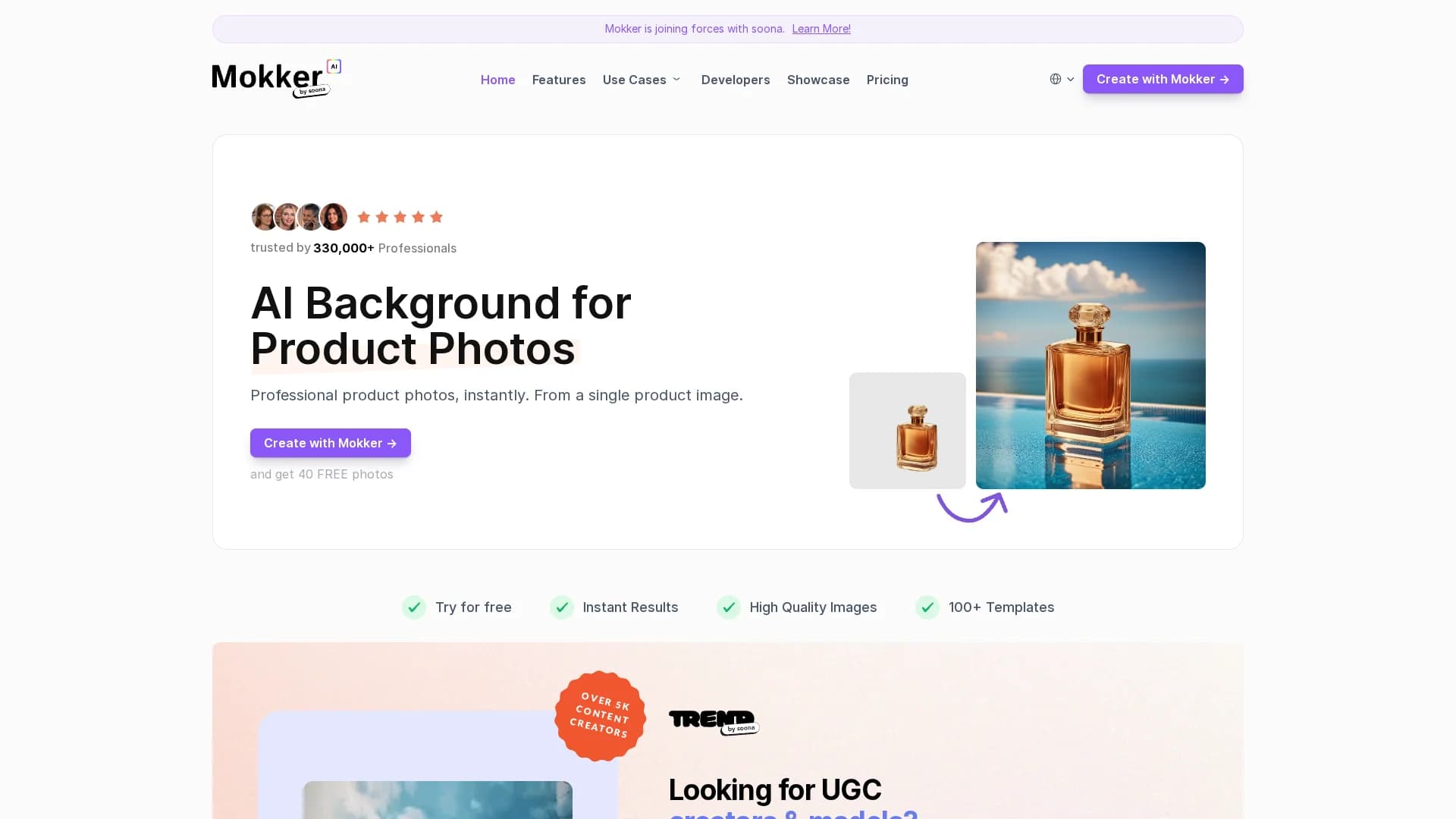Click the 'trusted by 330,000+ Professionals' text
The height and width of the screenshot is (819, 1456).
point(353,248)
